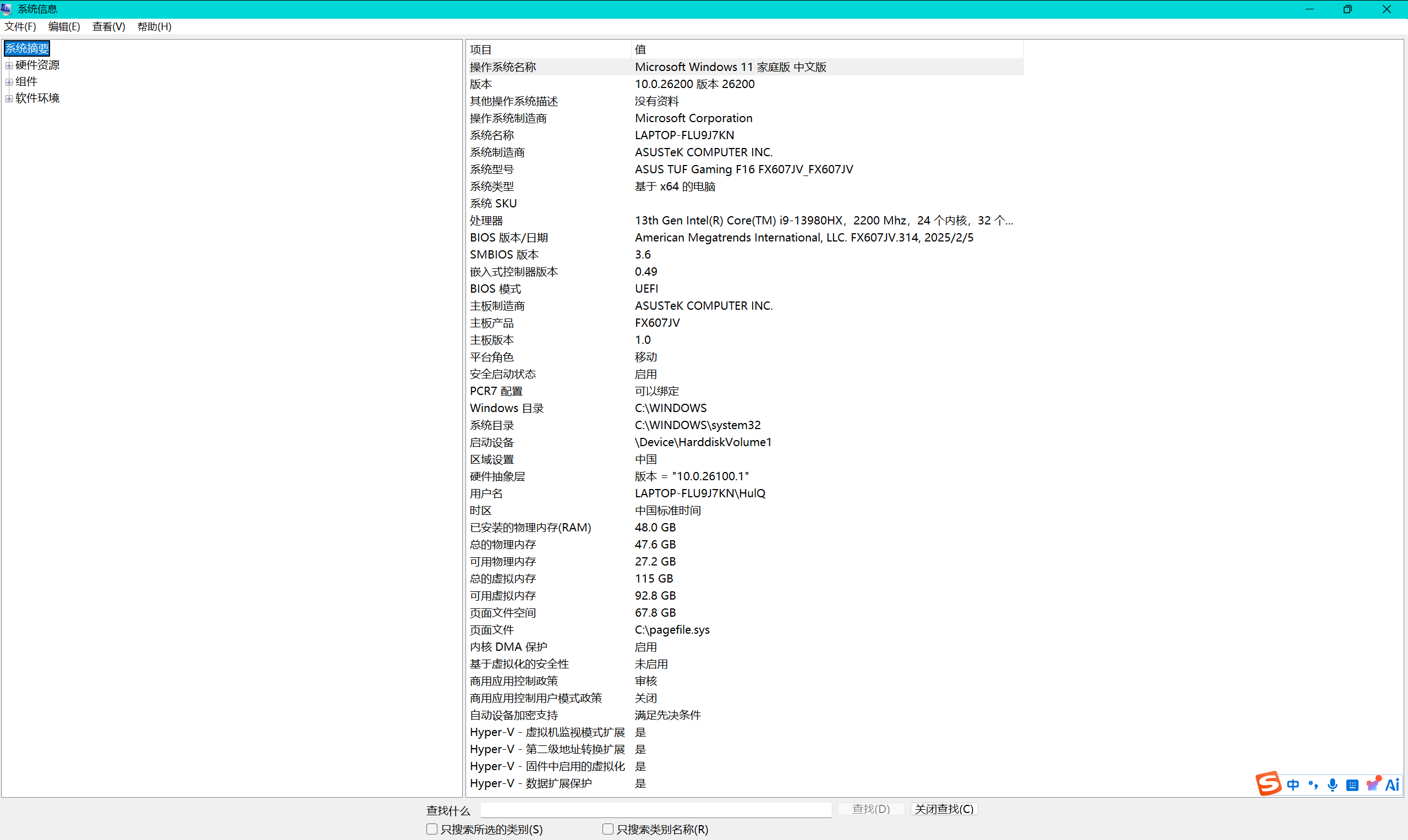
Task: Select the 软件环境 tree label
Action: [37, 98]
